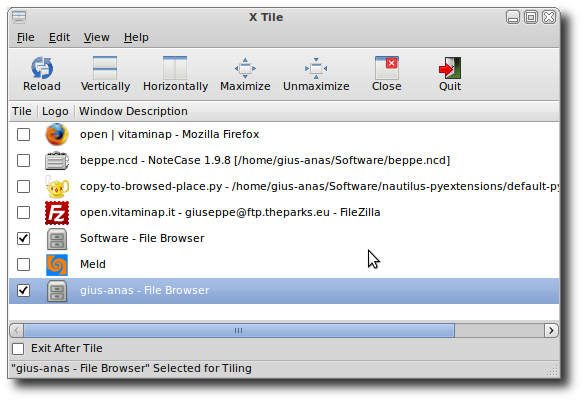Click the Unmaximize toolbar icon
Screen dimensions: 584x402
[316, 68]
